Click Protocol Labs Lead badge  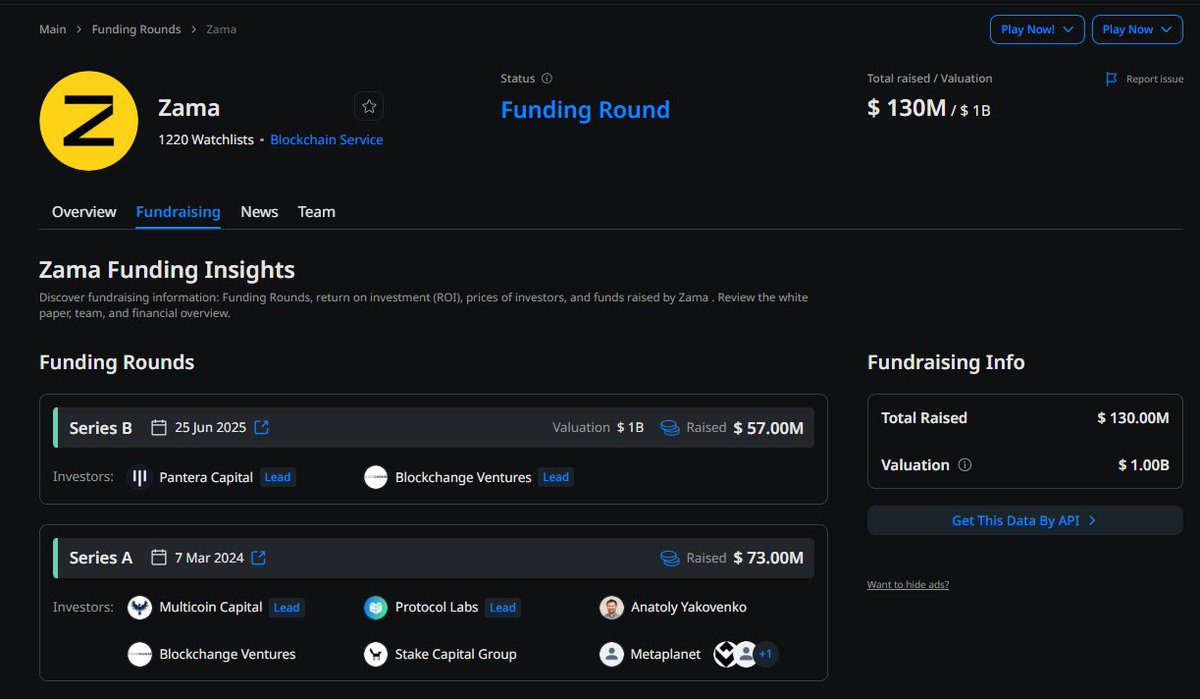click(503, 607)
